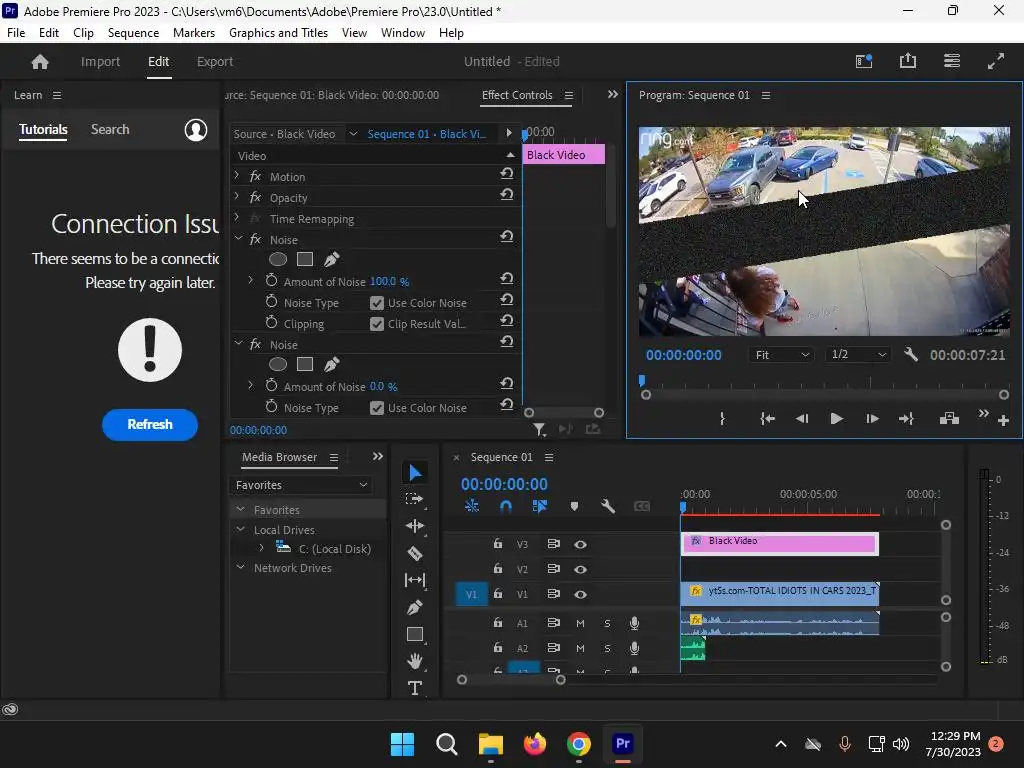The height and width of the screenshot is (768, 1024).
Task: Expand C: (Local Disk) tree item
Action: (261, 548)
